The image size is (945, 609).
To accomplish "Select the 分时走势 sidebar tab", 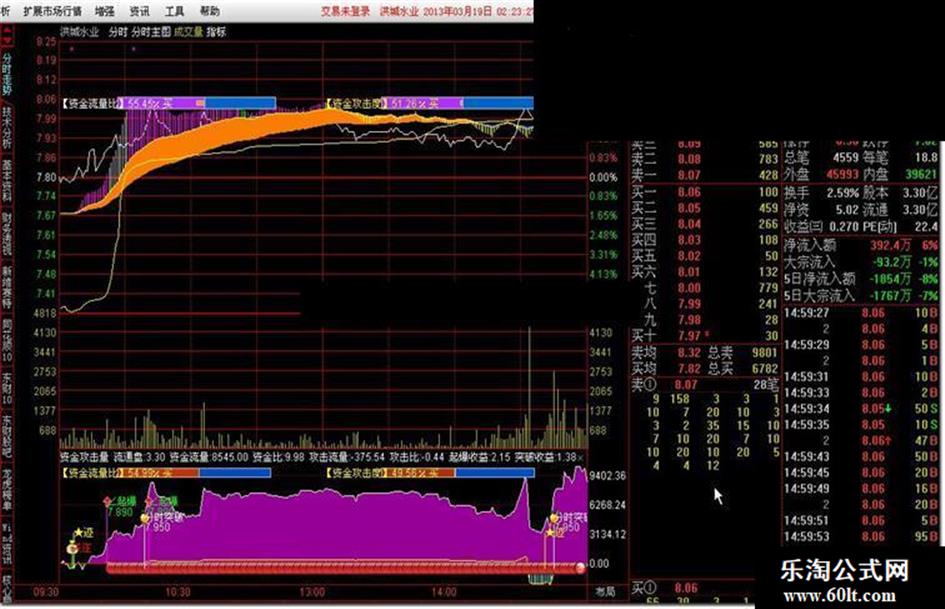I will [7, 75].
